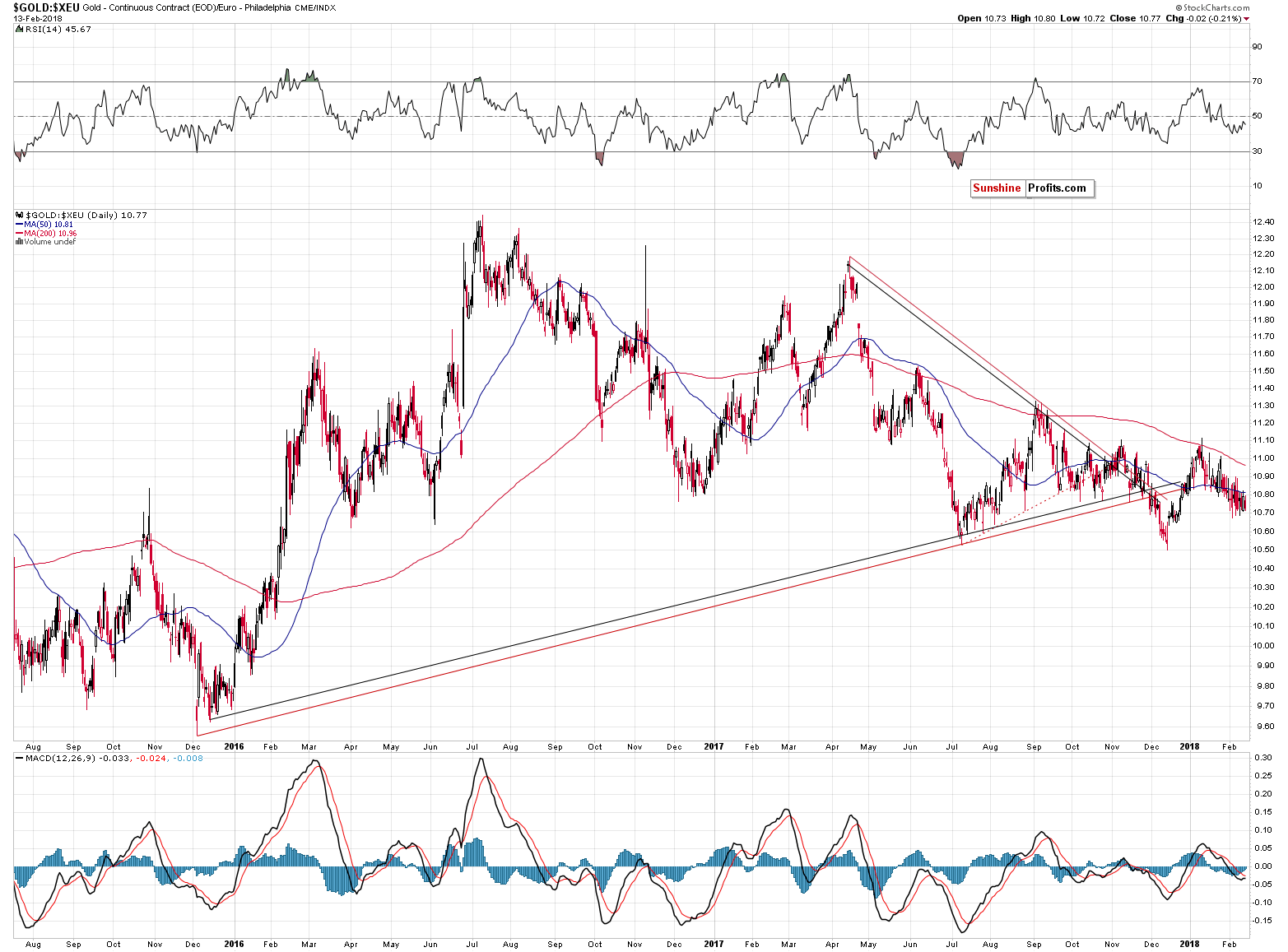The height and width of the screenshot is (952, 1288).
Task: Click the Volume undef legend text
Action: pyautogui.click(x=49, y=242)
